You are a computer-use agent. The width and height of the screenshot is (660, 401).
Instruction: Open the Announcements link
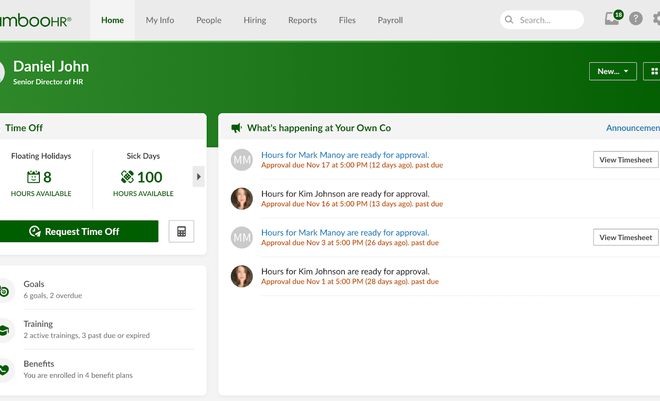coord(633,128)
